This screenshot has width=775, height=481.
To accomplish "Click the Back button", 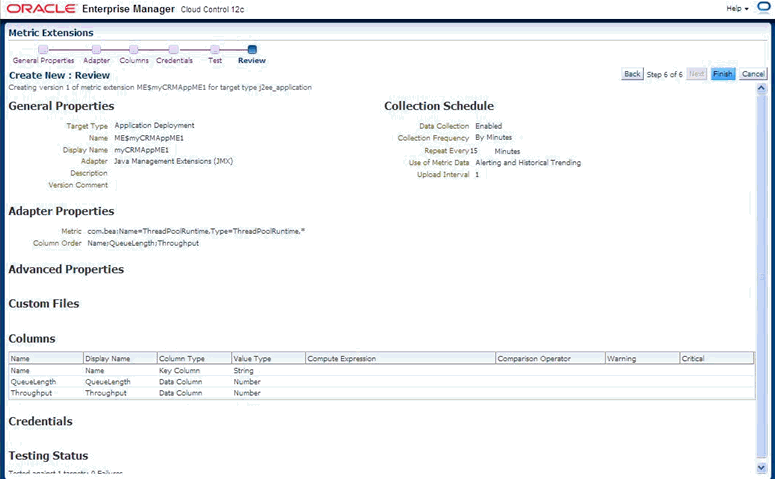I will [x=632, y=74].
